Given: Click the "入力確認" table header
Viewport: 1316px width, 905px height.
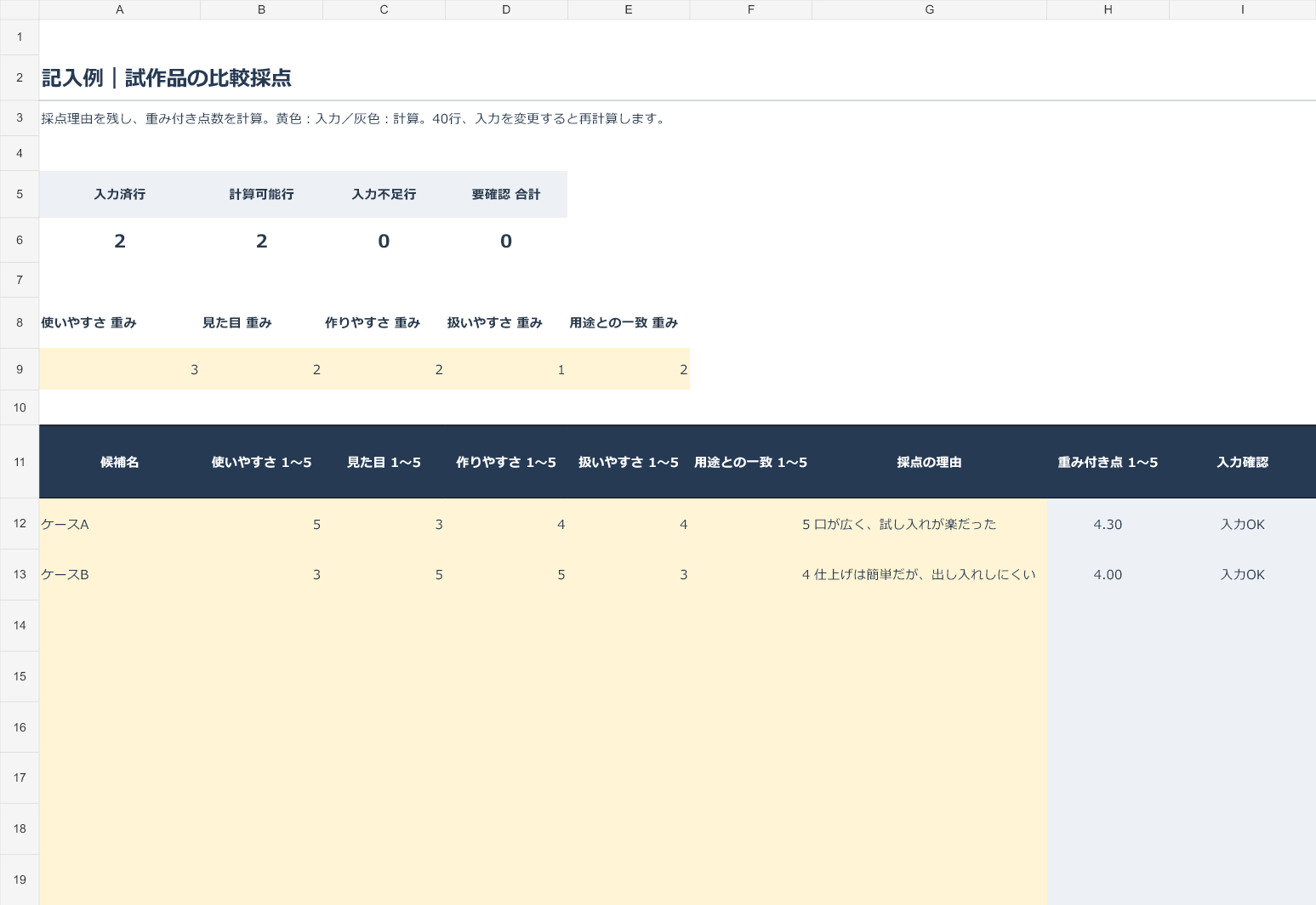Looking at the screenshot, I should (x=1243, y=462).
